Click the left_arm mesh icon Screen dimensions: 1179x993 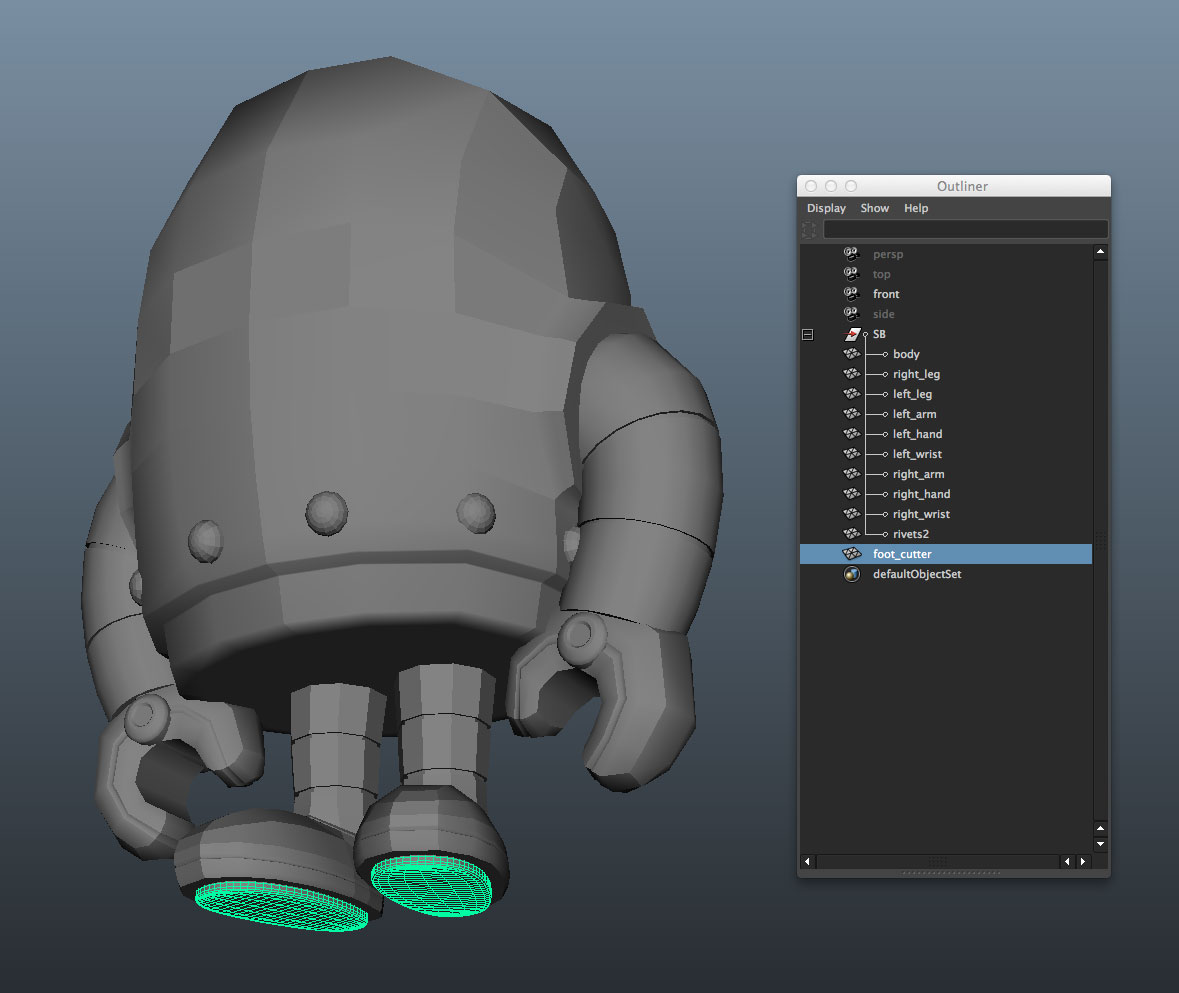point(852,413)
